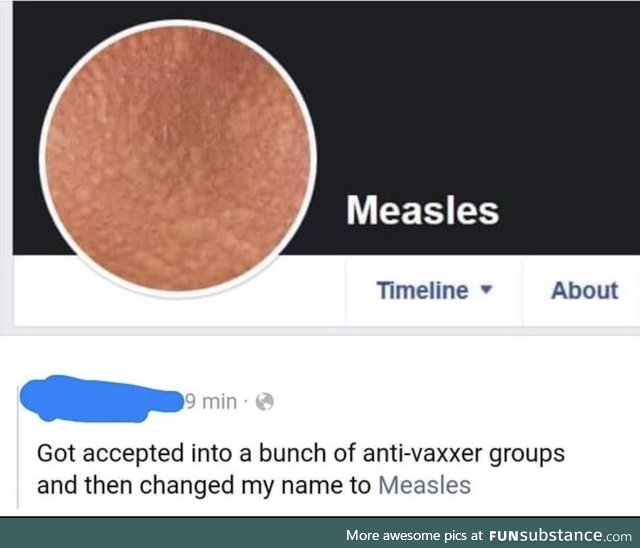This screenshot has height=548, width=640.
Task: Open the 9 min post timestamp
Action: click(x=211, y=402)
